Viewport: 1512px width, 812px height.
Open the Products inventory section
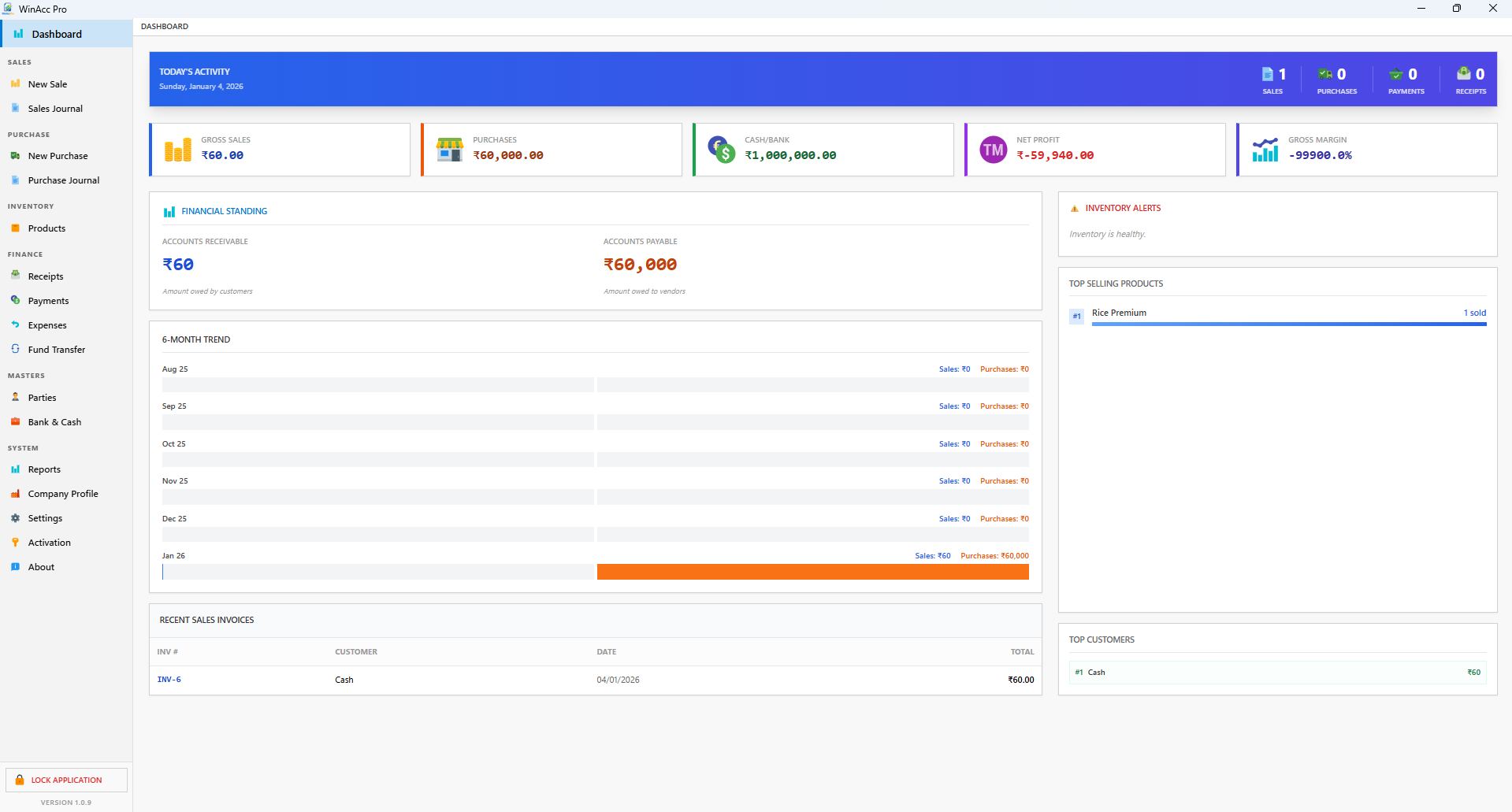tap(47, 228)
